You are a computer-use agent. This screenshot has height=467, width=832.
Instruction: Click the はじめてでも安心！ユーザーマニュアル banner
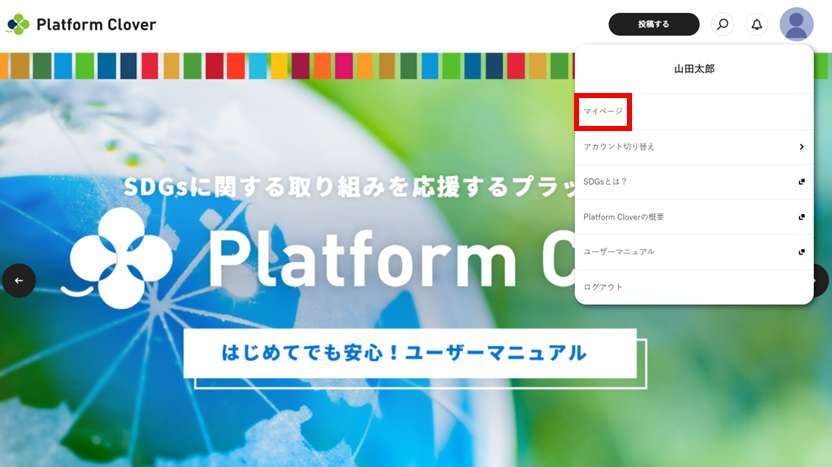(x=410, y=353)
